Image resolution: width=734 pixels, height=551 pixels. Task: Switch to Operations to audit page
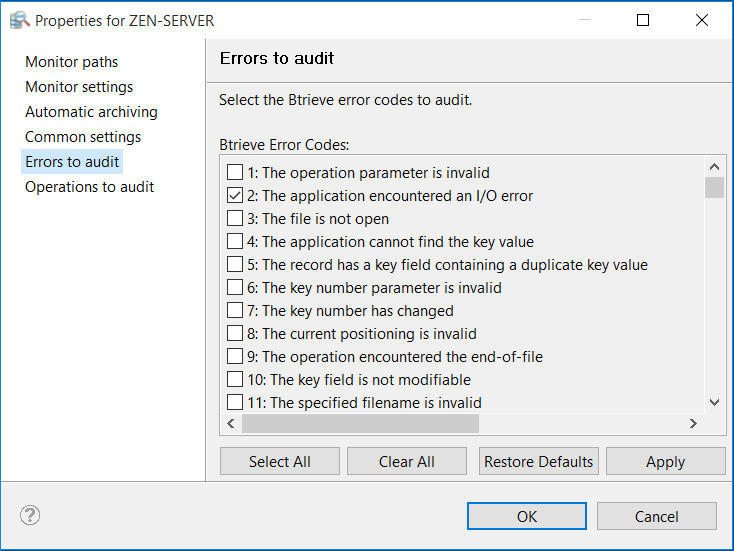[x=89, y=187]
